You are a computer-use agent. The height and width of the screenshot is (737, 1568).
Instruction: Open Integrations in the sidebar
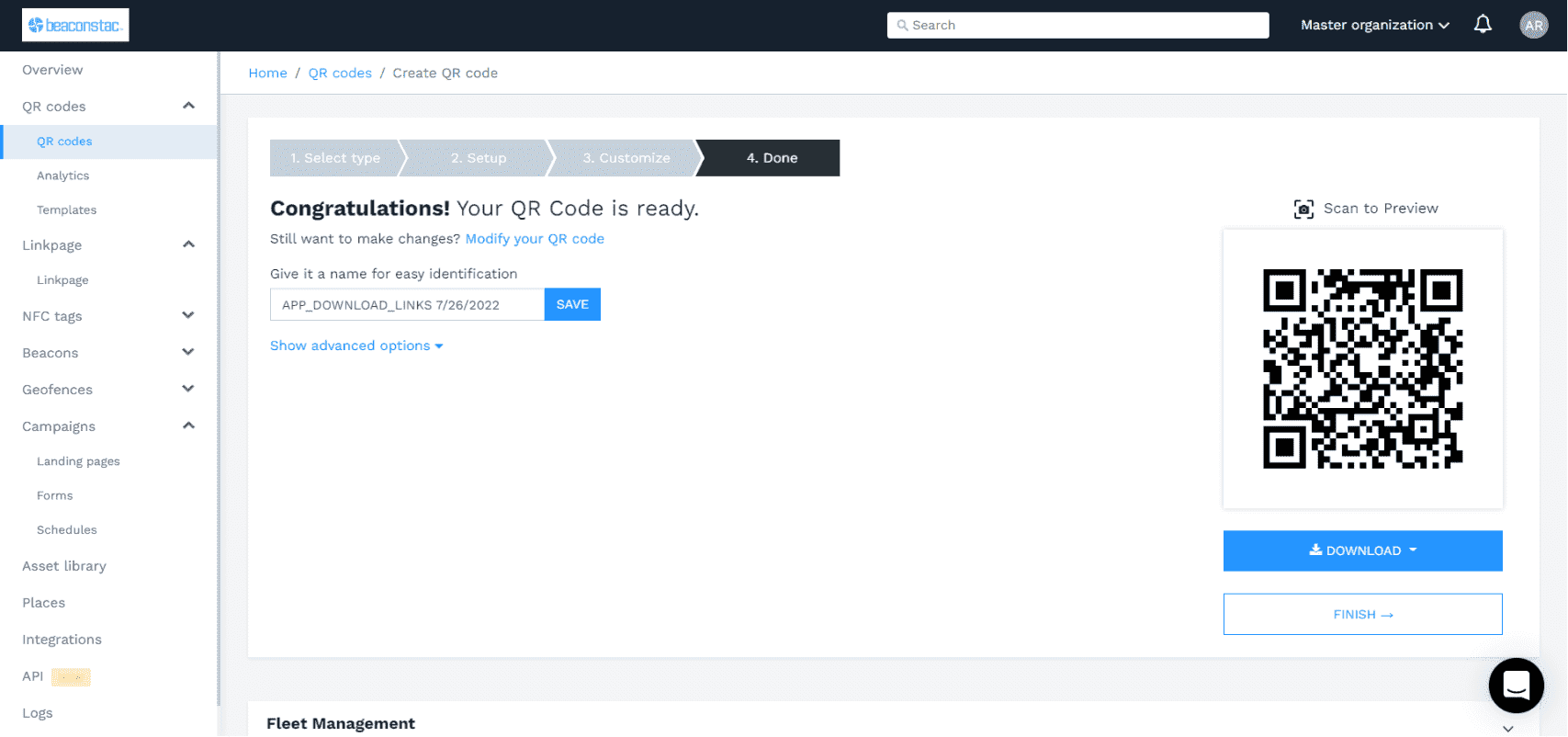(62, 640)
